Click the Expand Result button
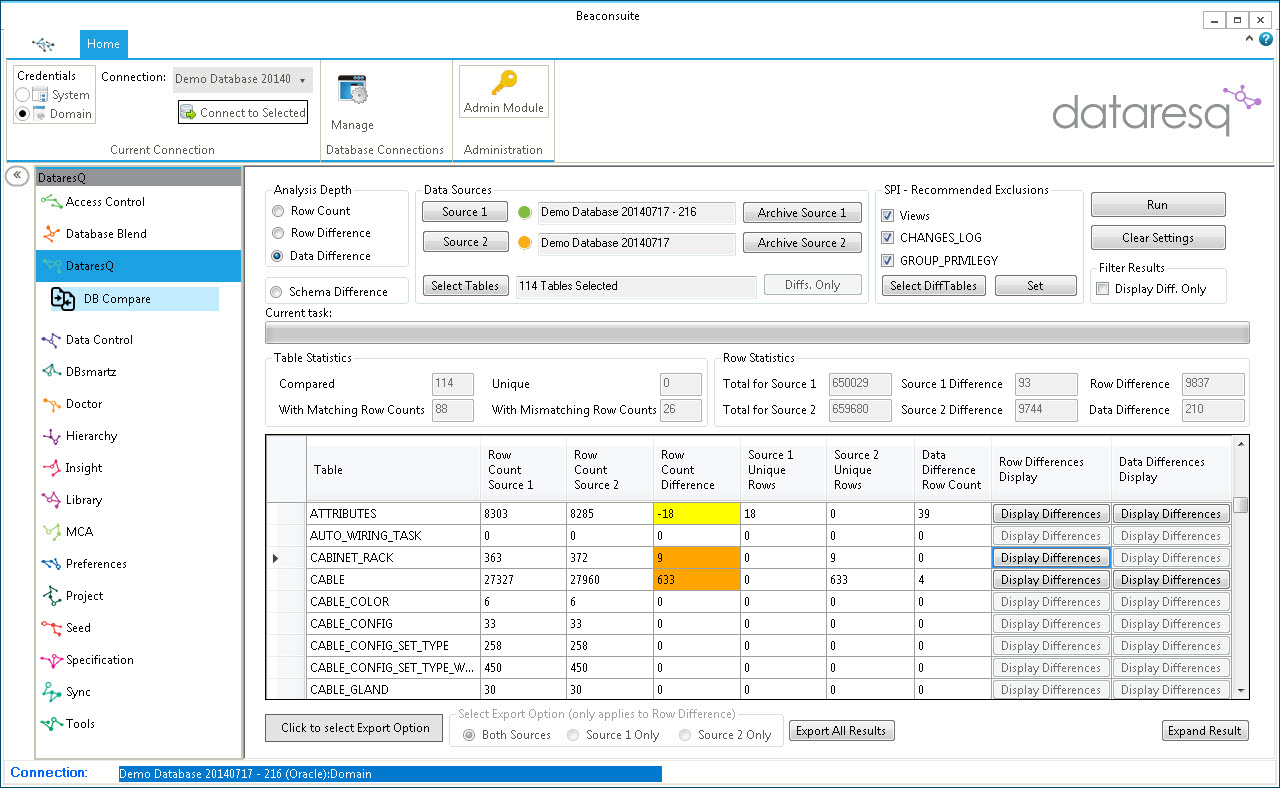 [1205, 731]
